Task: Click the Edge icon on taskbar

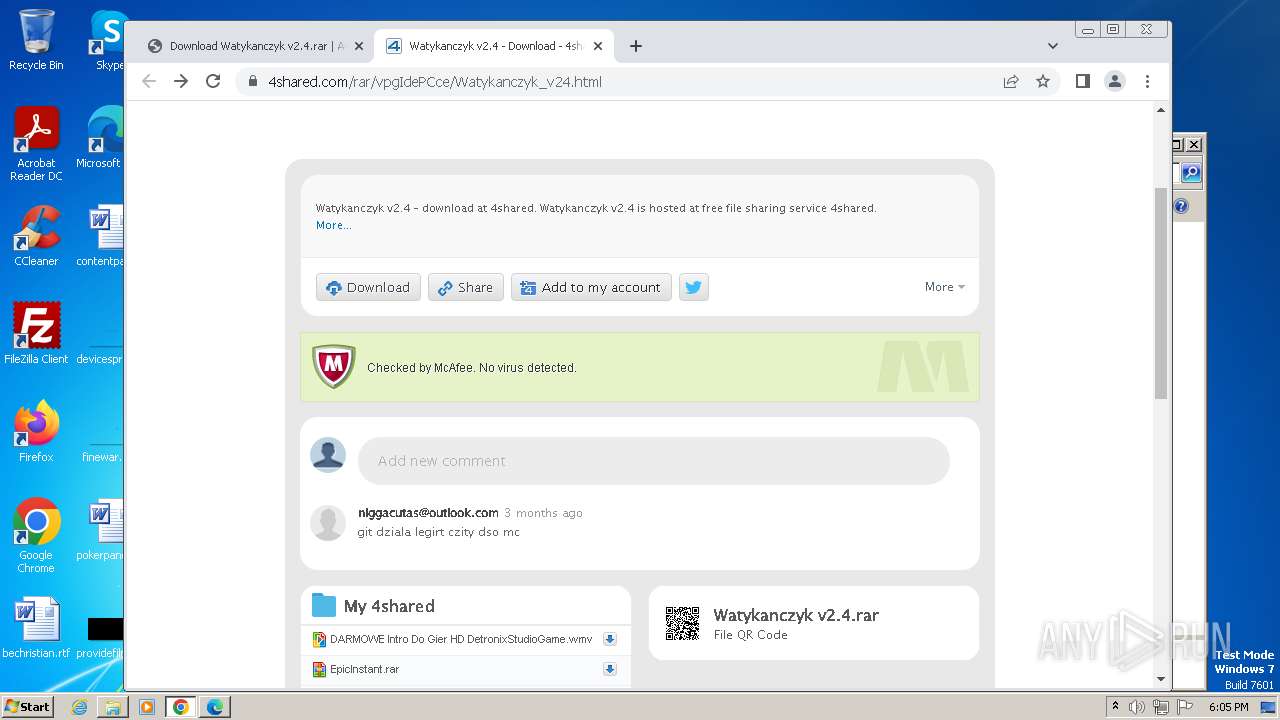Action: 214,707
